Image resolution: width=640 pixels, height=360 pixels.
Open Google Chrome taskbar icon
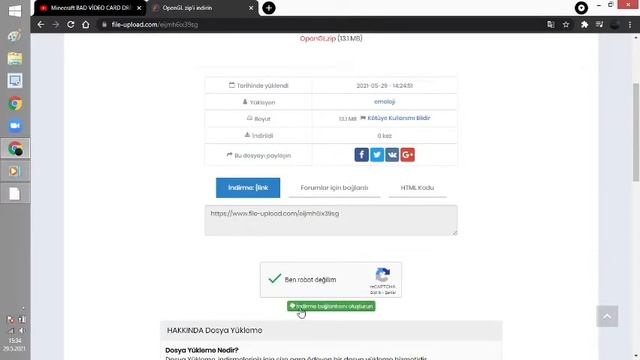click(x=15, y=104)
